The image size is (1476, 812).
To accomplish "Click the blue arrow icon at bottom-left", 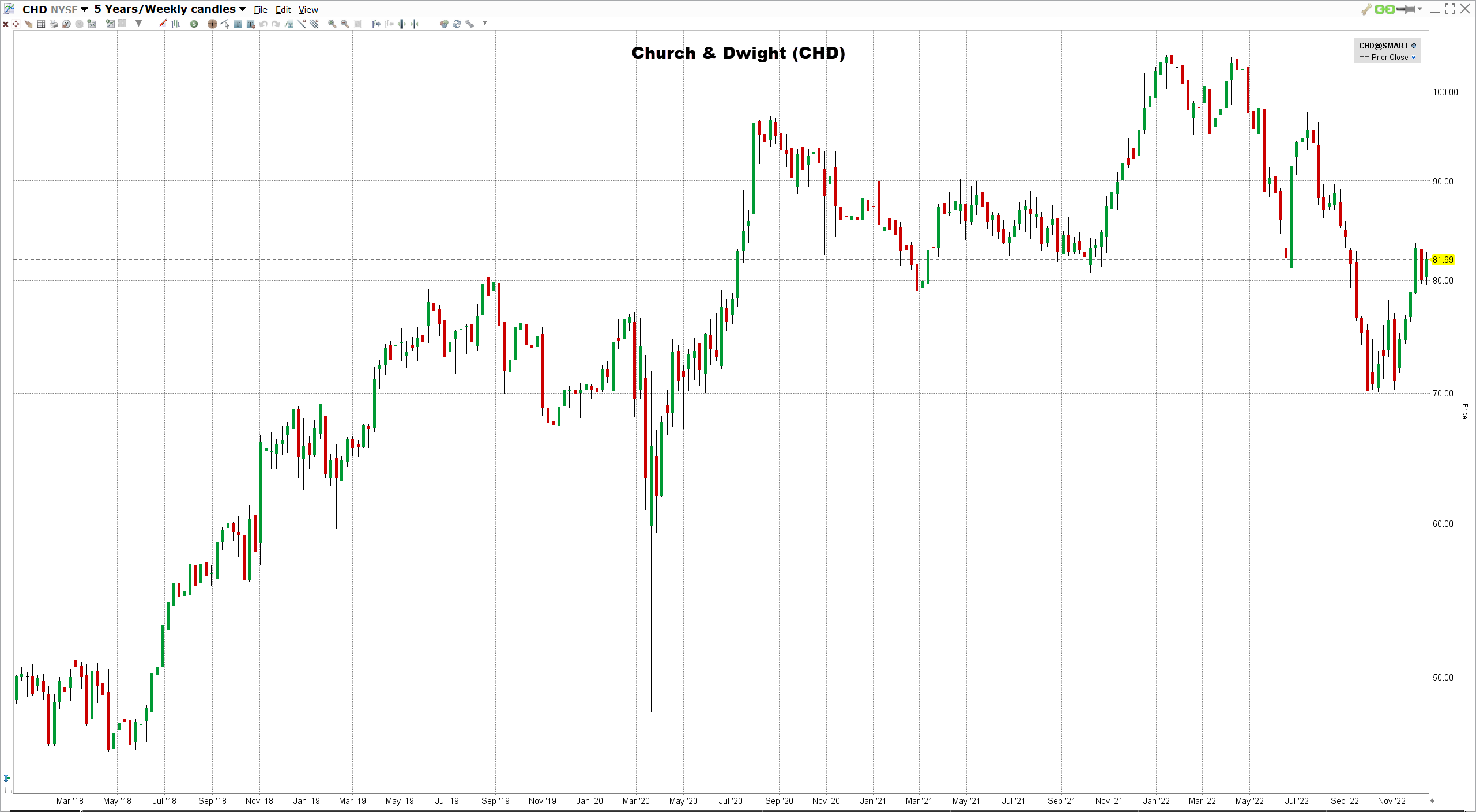I will pyautogui.click(x=7, y=779).
